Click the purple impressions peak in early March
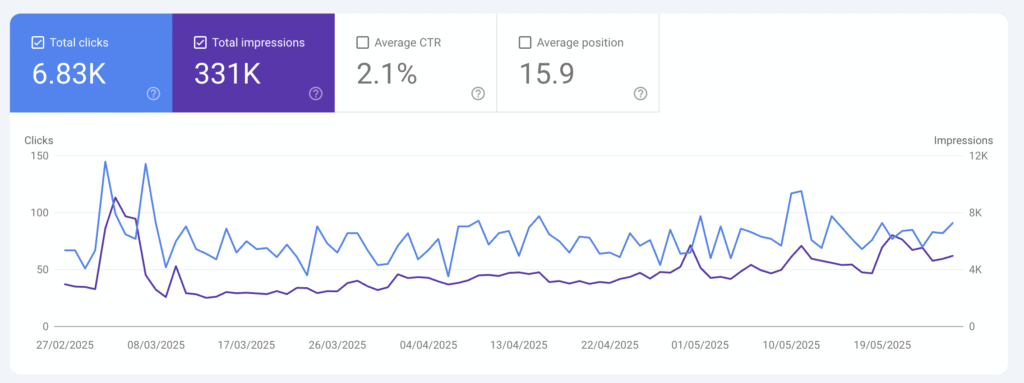The height and width of the screenshot is (383, 1024). tap(116, 197)
